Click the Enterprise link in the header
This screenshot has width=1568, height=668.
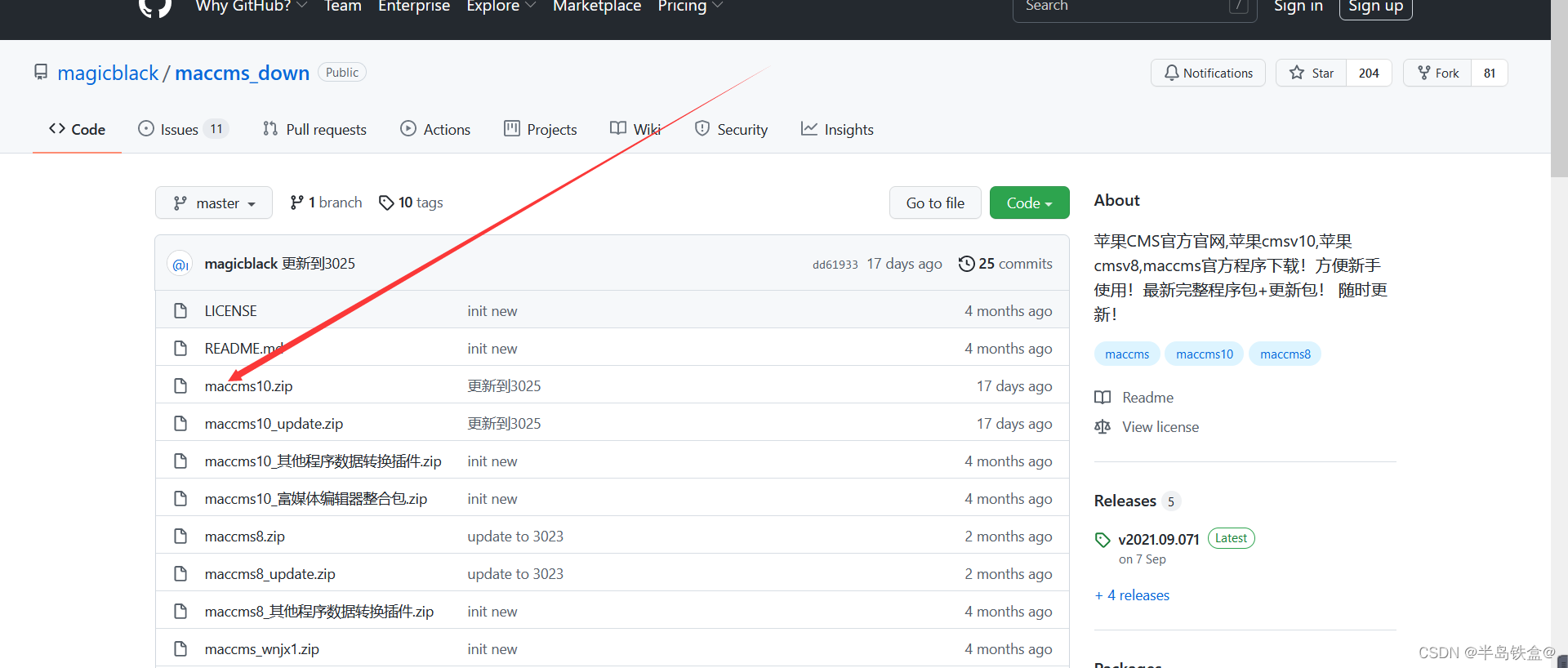(414, 7)
